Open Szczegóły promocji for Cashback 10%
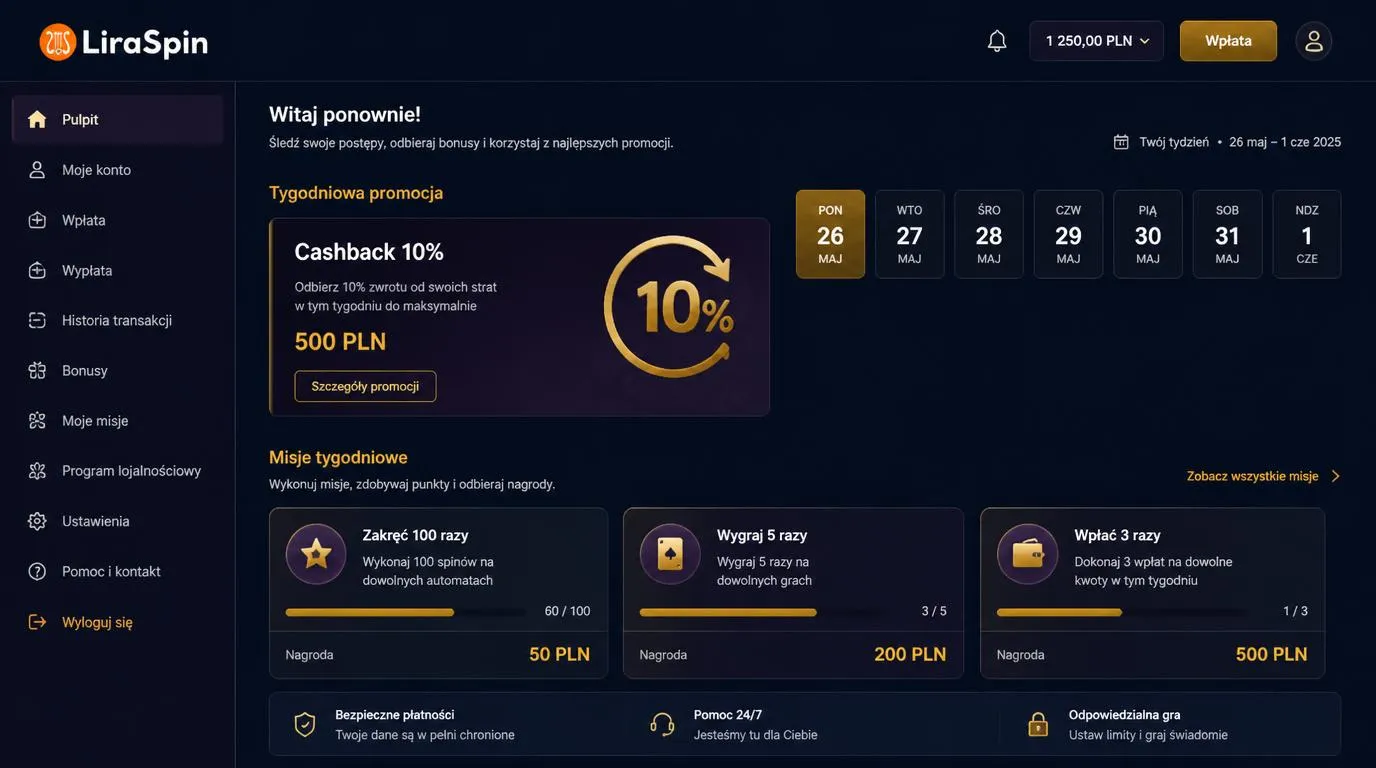Viewport: 1376px width, 768px height. (x=365, y=386)
